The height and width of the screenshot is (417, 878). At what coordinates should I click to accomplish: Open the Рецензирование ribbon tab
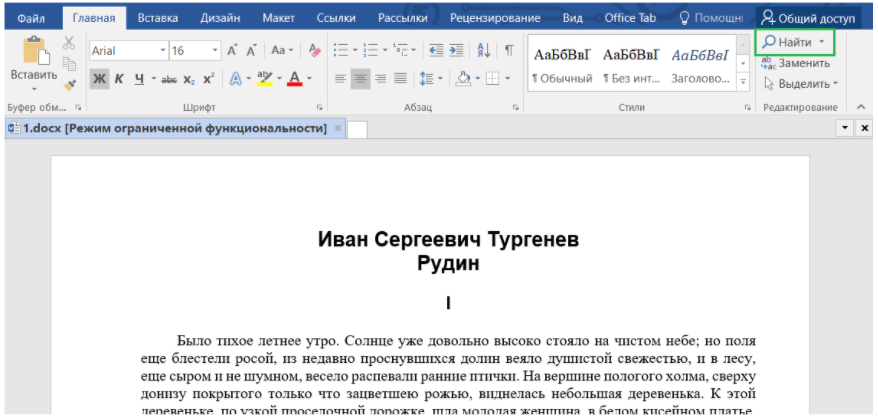pyautogui.click(x=494, y=18)
